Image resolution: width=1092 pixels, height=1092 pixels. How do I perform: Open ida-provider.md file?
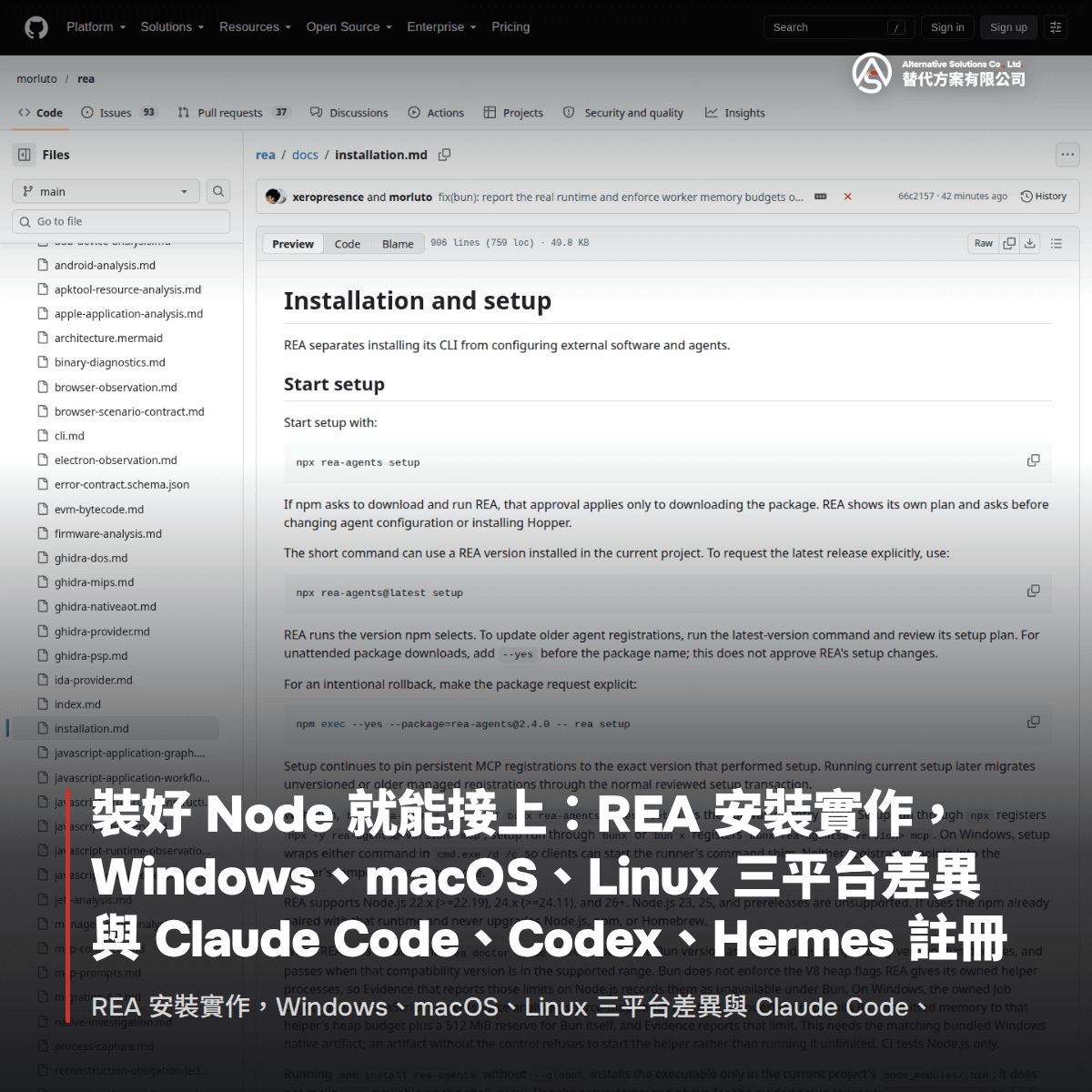point(93,680)
